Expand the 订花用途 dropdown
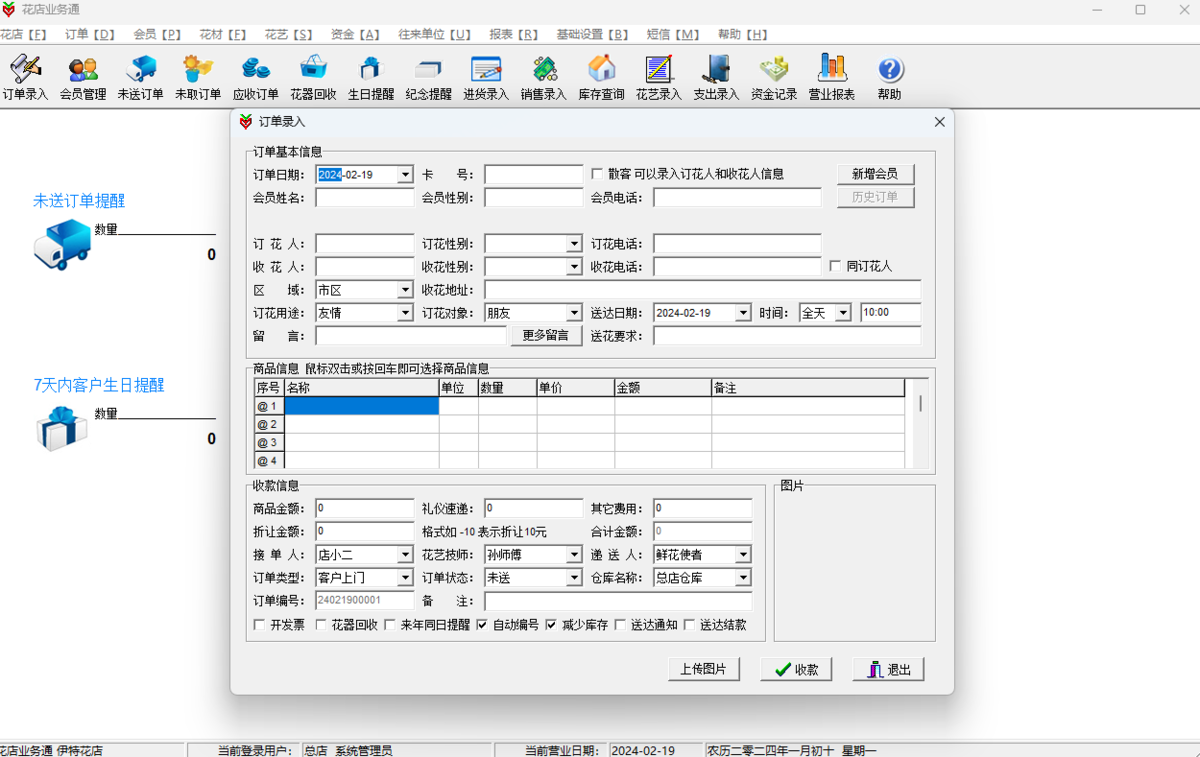 pyautogui.click(x=405, y=313)
